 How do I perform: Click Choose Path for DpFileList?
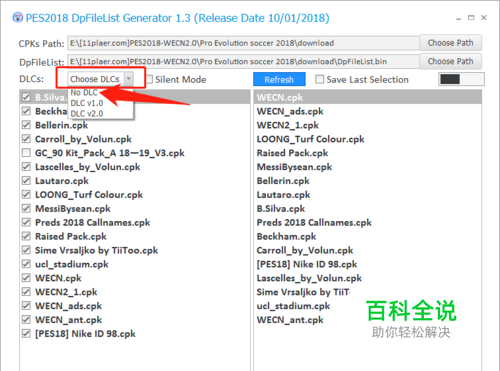pyautogui.click(x=450, y=61)
